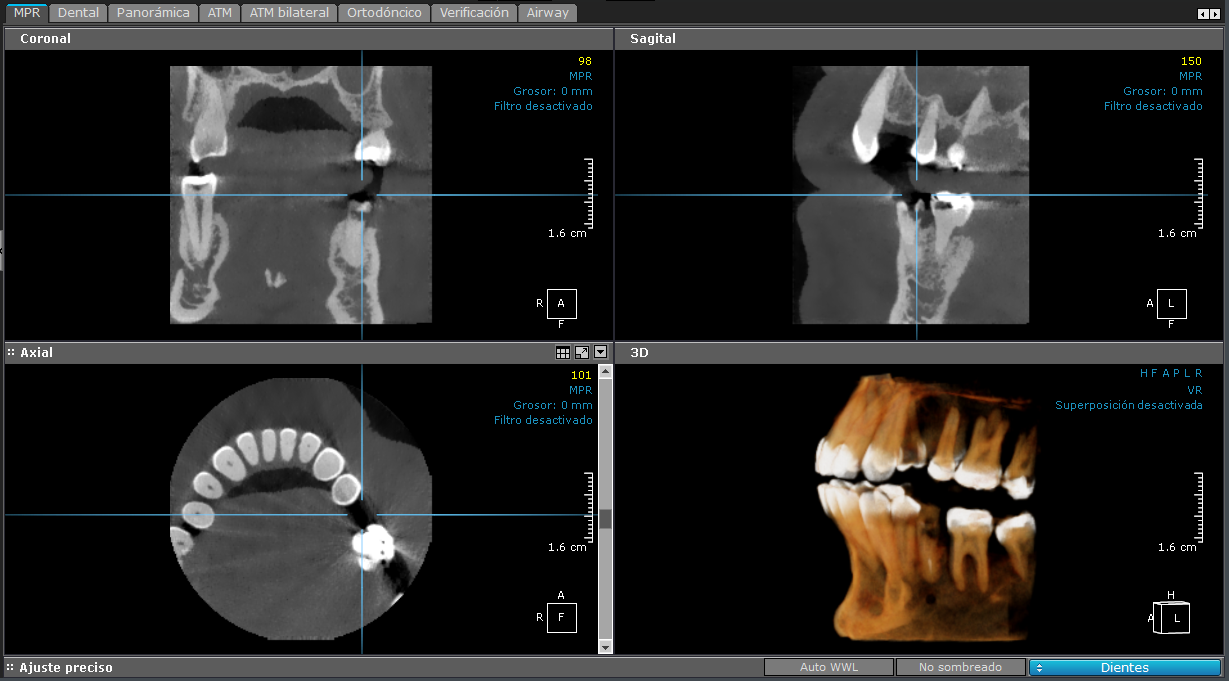
Task: Maximize the Axial view with expand icon
Action: pyautogui.click(x=581, y=352)
